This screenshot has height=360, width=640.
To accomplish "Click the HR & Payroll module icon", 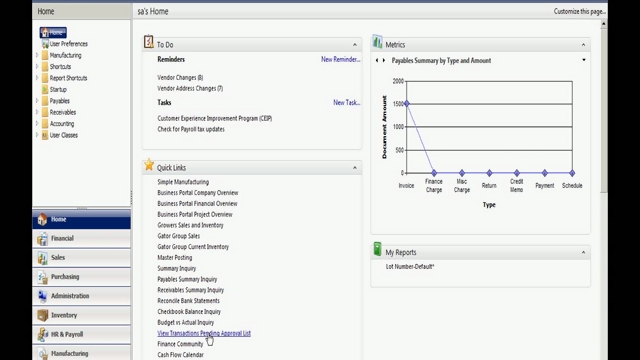I will [x=42, y=334].
